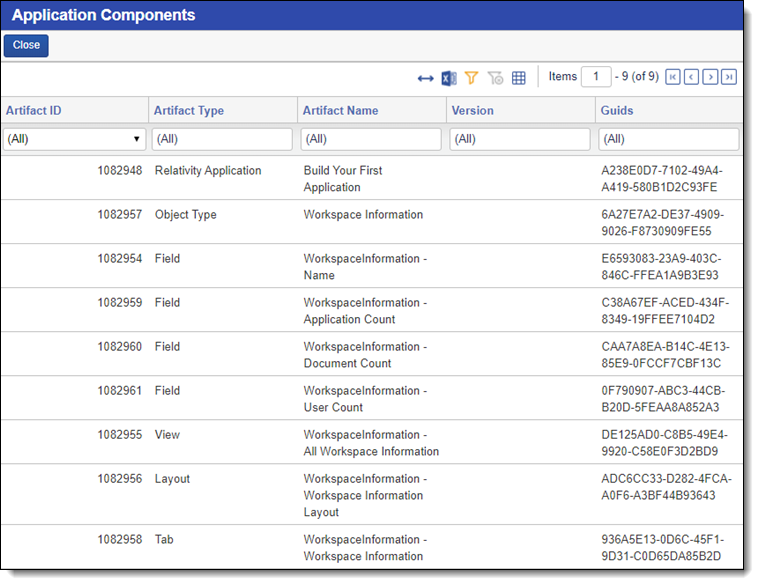759x585 pixels.
Task: Click the Artifact Name filter box
Action: pos(371,139)
